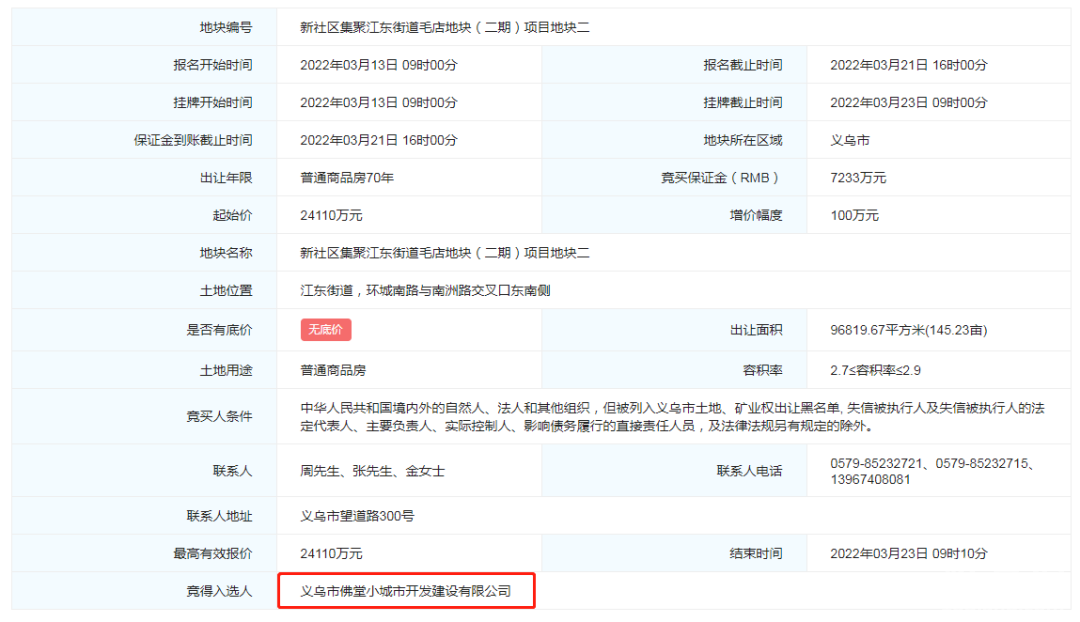Viewport: 1080px width, 622px height.
Task: Click the 报名开始时间 label
Action: 212,65
